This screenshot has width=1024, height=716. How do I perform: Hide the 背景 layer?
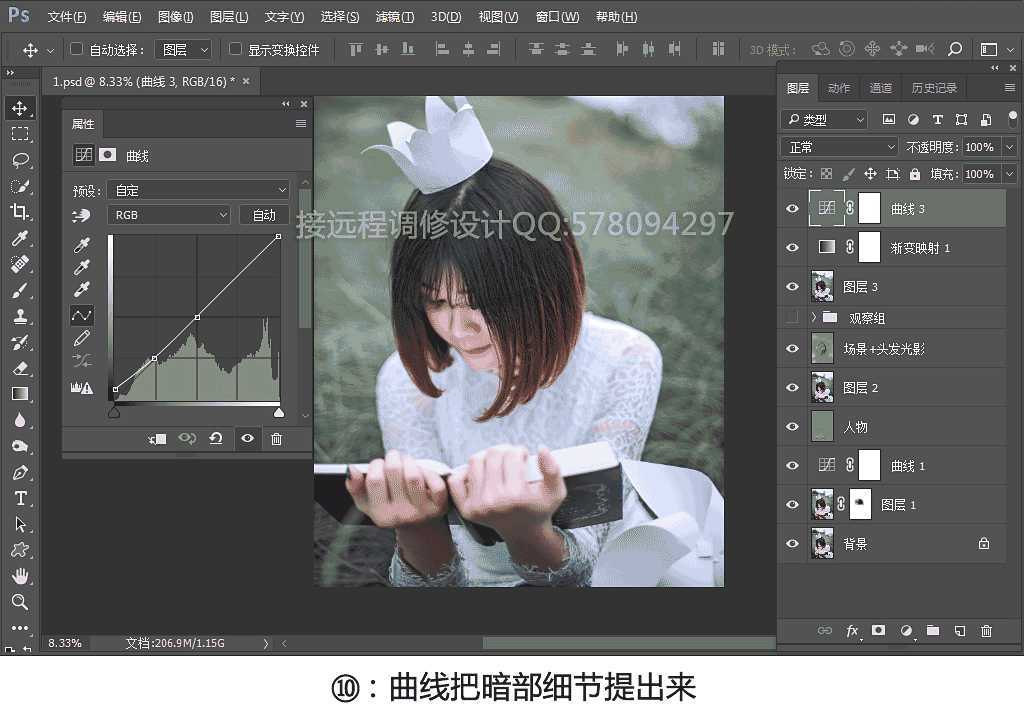pos(792,543)
